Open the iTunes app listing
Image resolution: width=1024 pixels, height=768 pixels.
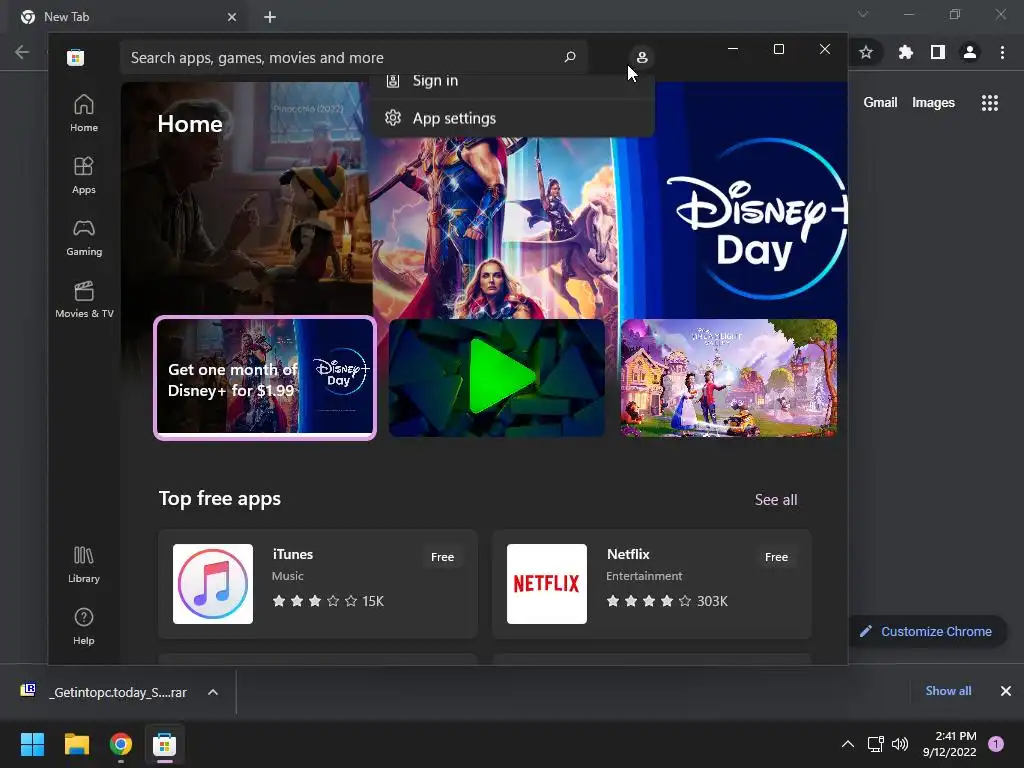tap(318, 584)
